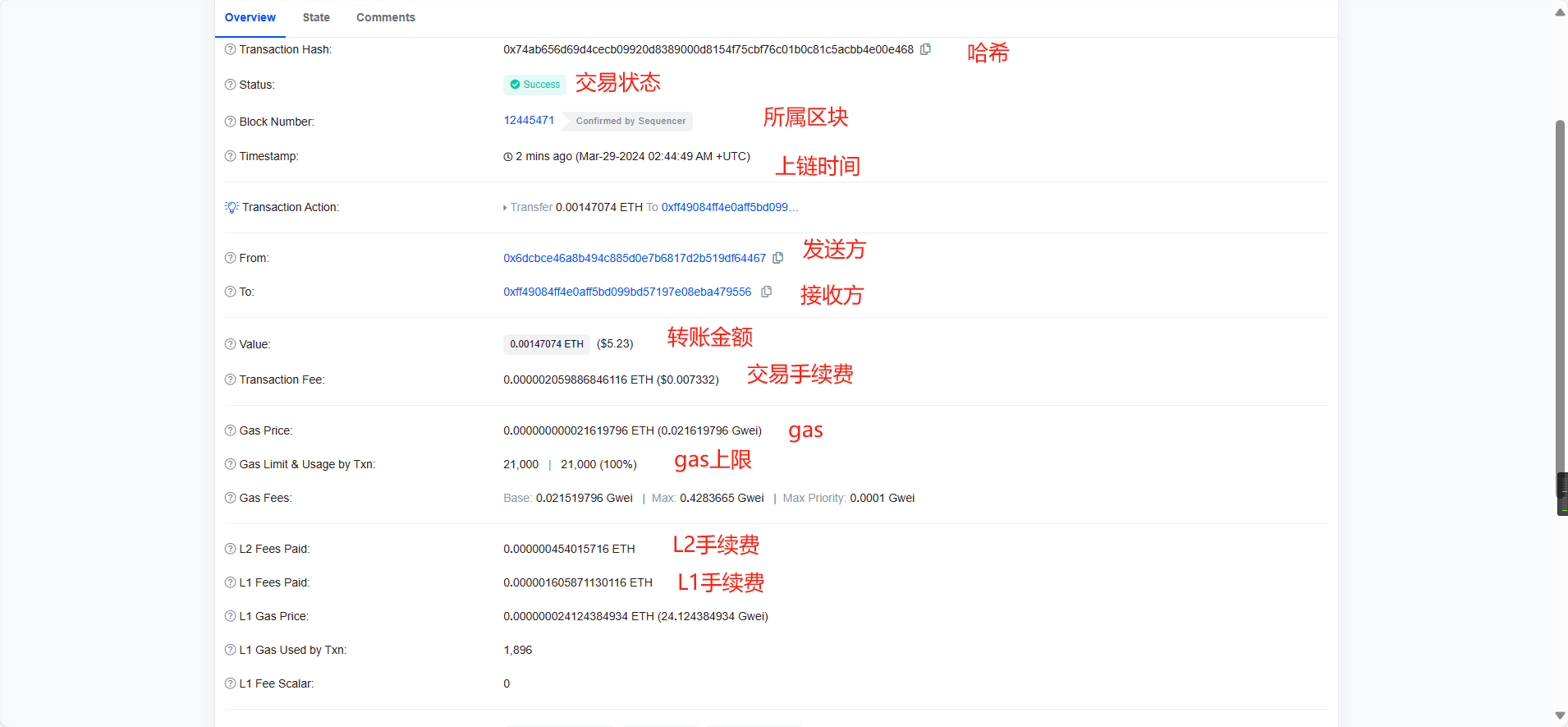Screen dimensions: 1568x727
Task: Click help icon beside Transaction Fee
Action: coord(230,380)
